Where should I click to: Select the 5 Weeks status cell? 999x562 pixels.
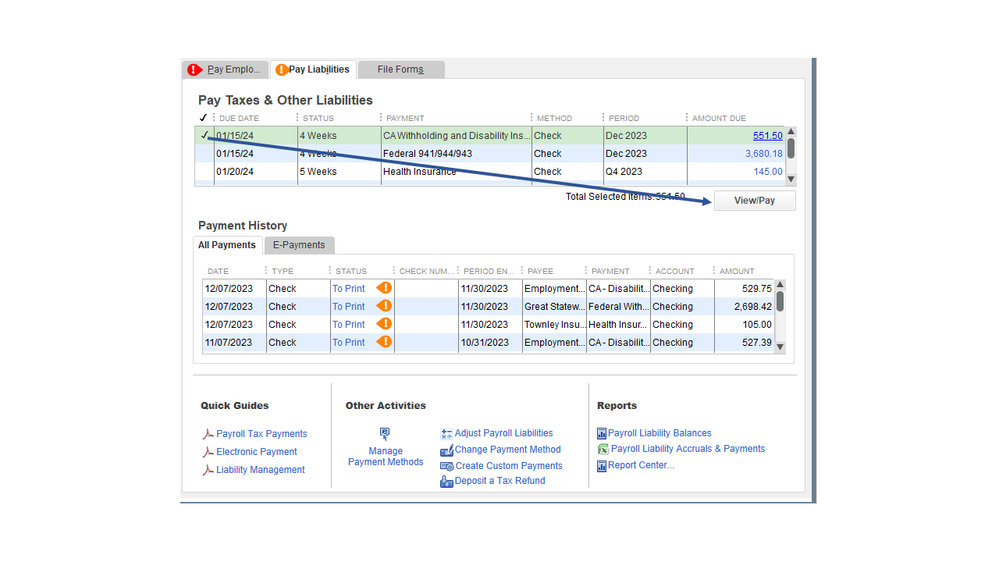click(340, 171)
